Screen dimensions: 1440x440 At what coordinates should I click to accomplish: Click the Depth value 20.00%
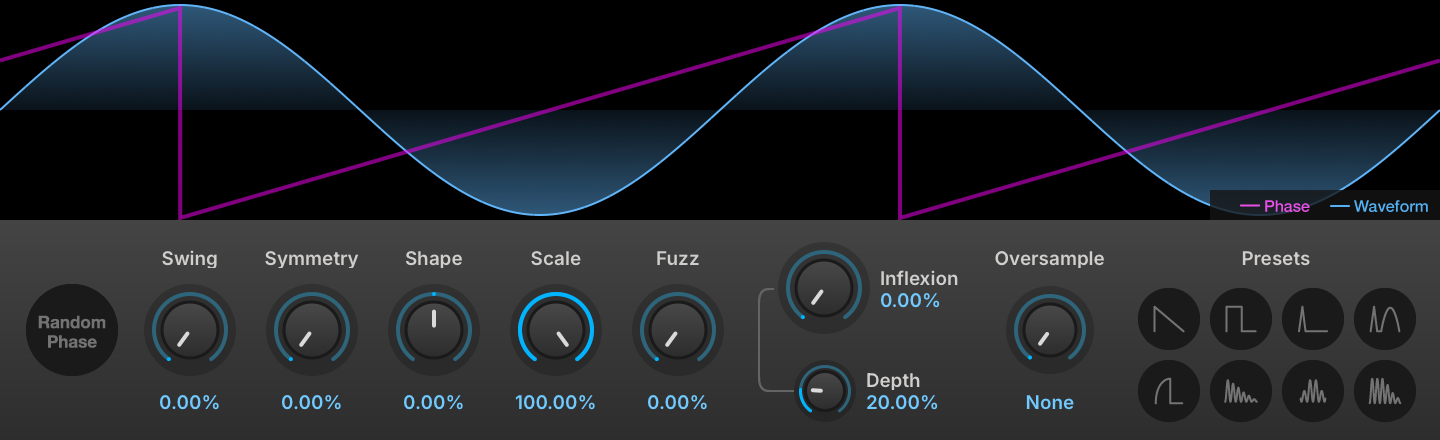click(902, 403)
